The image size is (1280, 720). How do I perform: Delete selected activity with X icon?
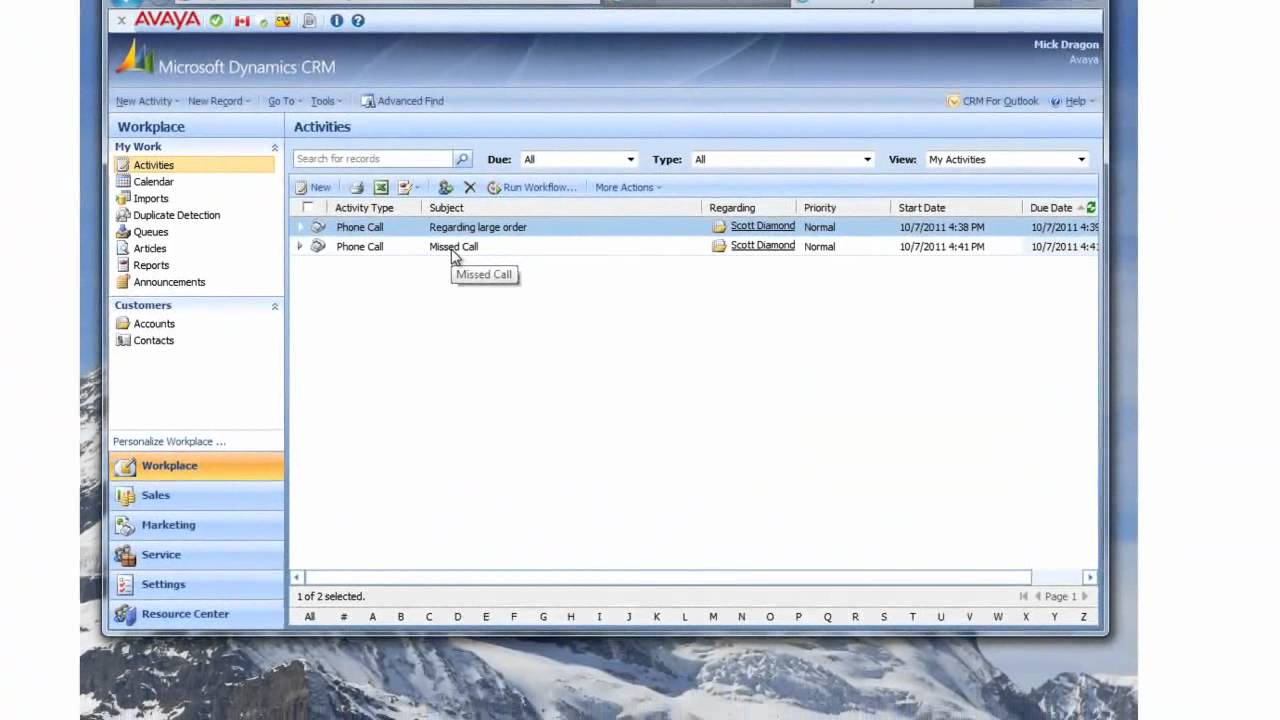(469, 187)
